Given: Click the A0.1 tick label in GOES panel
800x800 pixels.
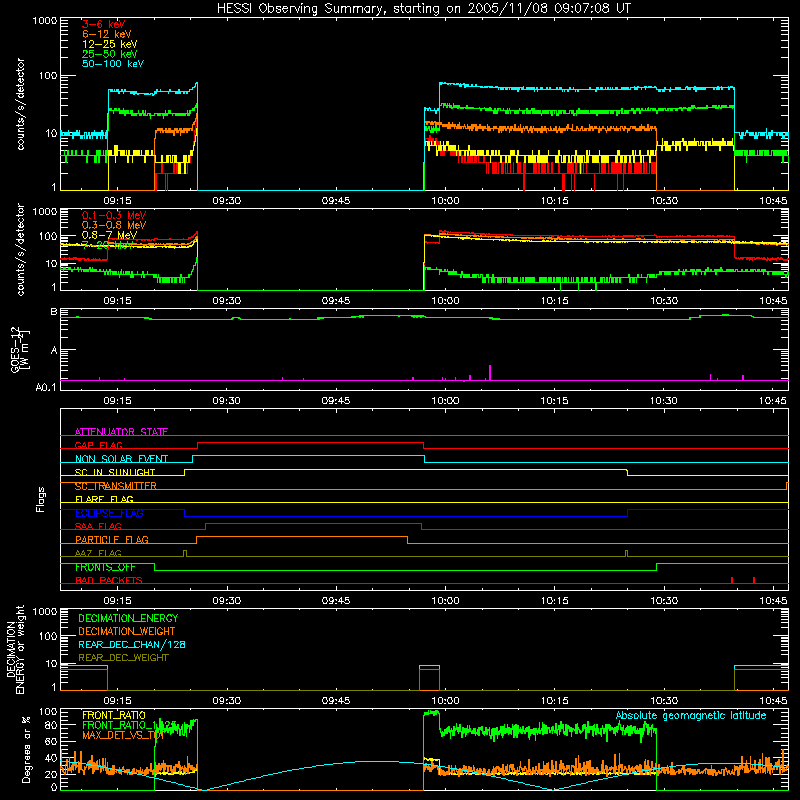Looking at the screenshot, I should 46,387.
